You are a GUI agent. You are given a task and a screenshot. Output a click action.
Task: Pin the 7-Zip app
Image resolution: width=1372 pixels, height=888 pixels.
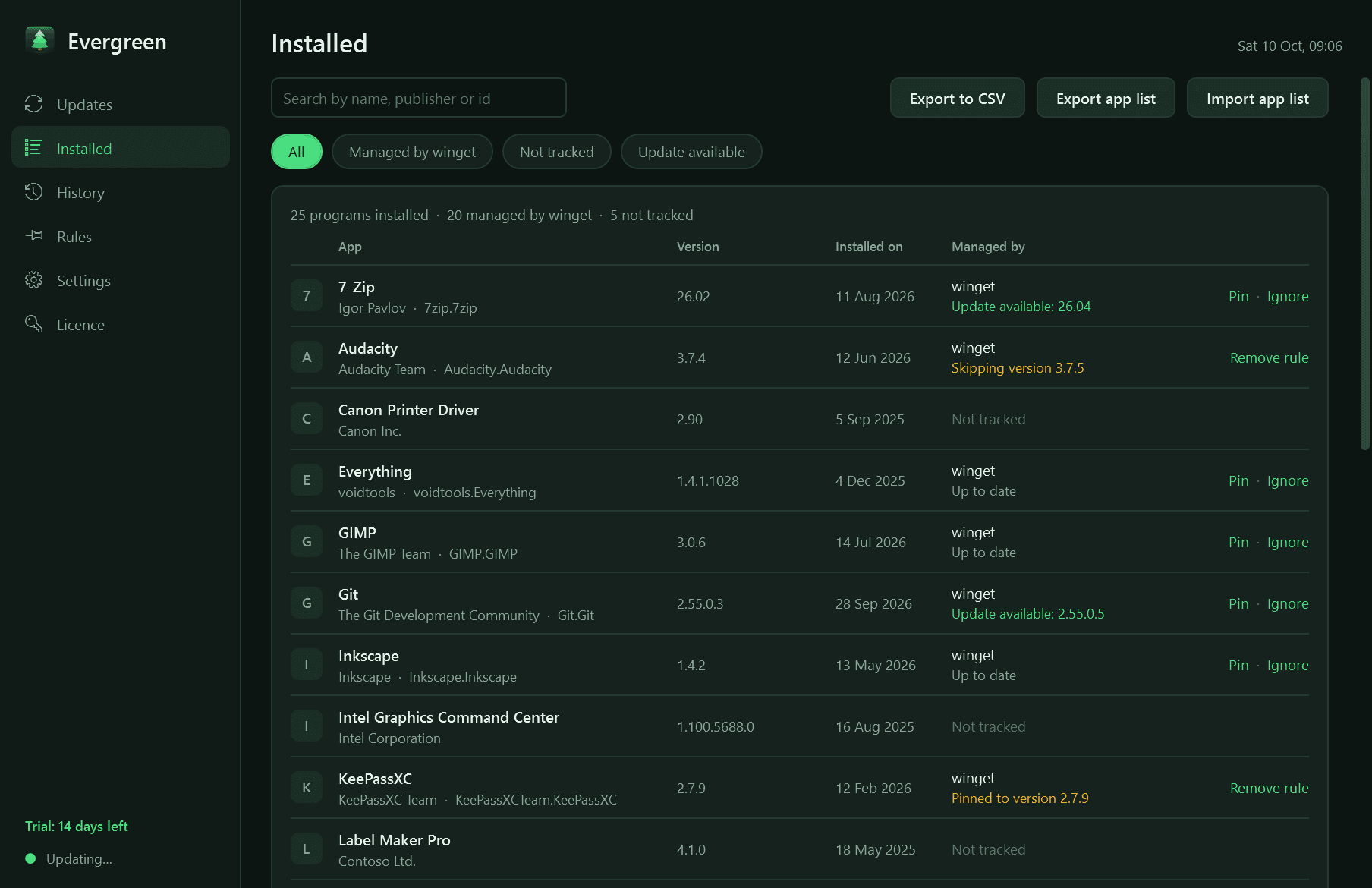1238,296
